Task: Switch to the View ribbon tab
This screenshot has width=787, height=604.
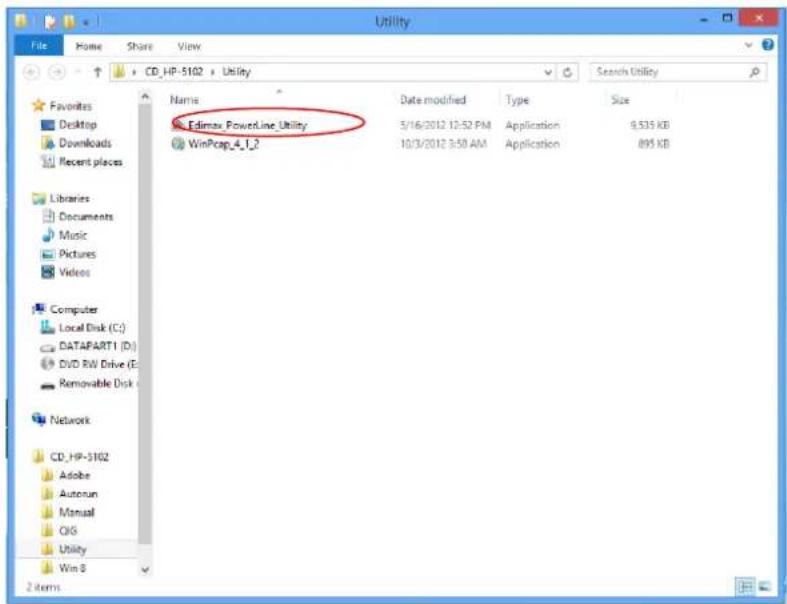Action: [x=189, y=46]
